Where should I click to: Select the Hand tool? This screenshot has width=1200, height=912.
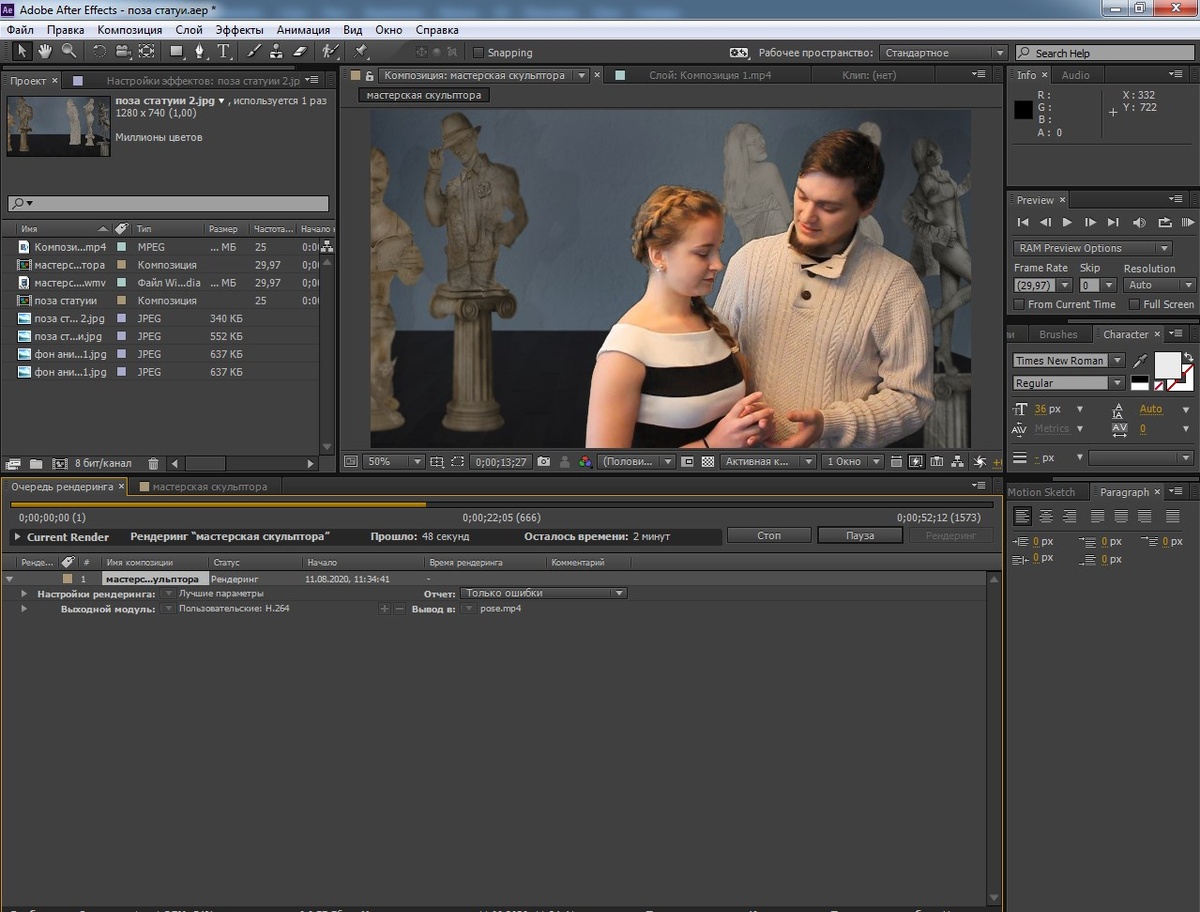[x=45, y=51]
